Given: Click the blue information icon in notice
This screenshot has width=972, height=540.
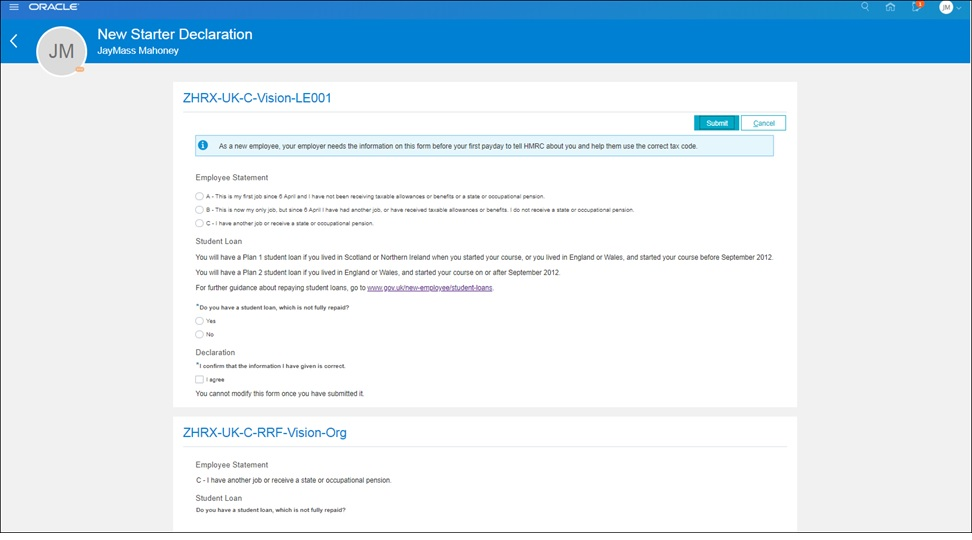Looking at the screenshot, I should click(x=203, y=145).
